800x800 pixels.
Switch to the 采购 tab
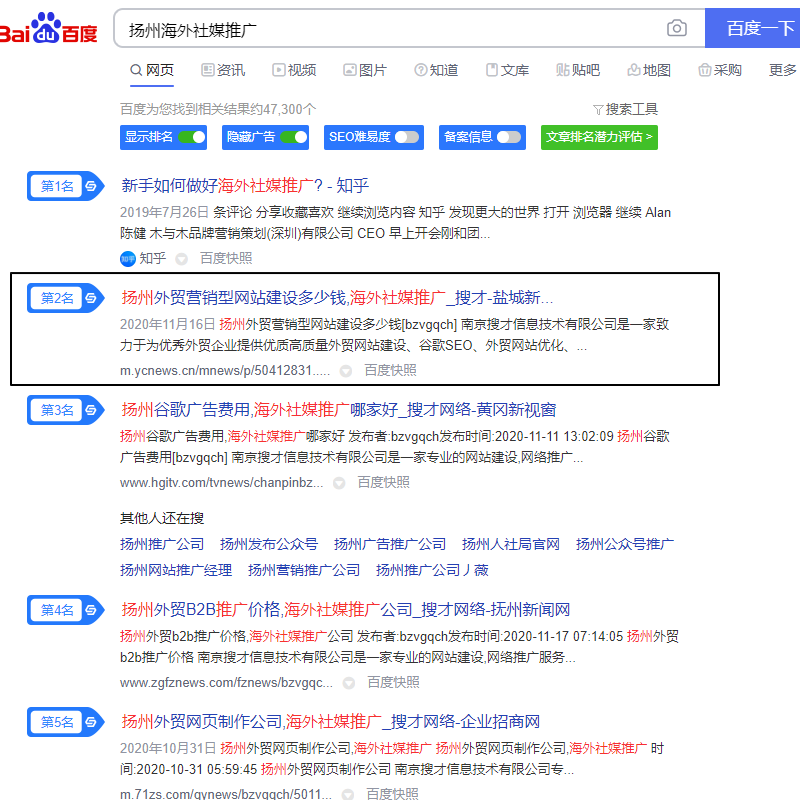[x=720, y=70]
